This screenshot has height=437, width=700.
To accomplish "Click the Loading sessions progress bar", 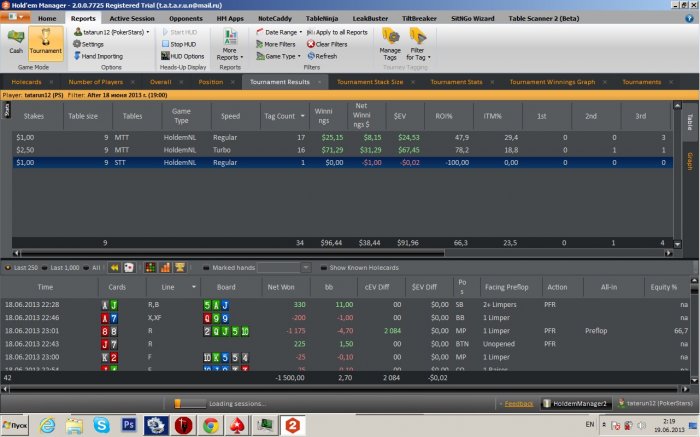I will click(190, 404).
